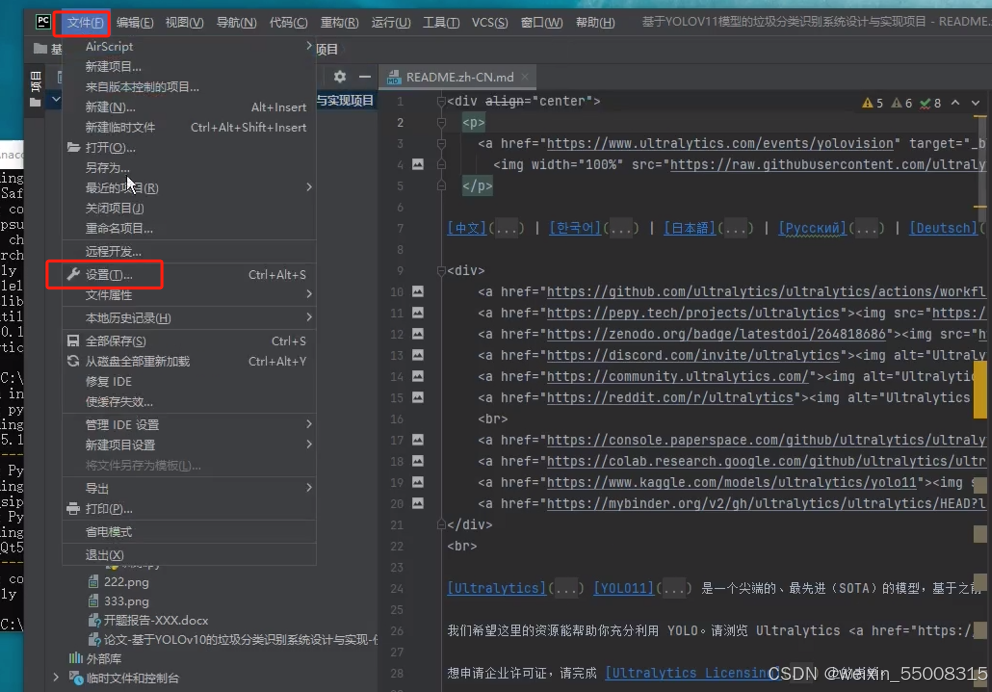
Task: Select 修复 IDE menu entry
Action: (x=108, y=381)
